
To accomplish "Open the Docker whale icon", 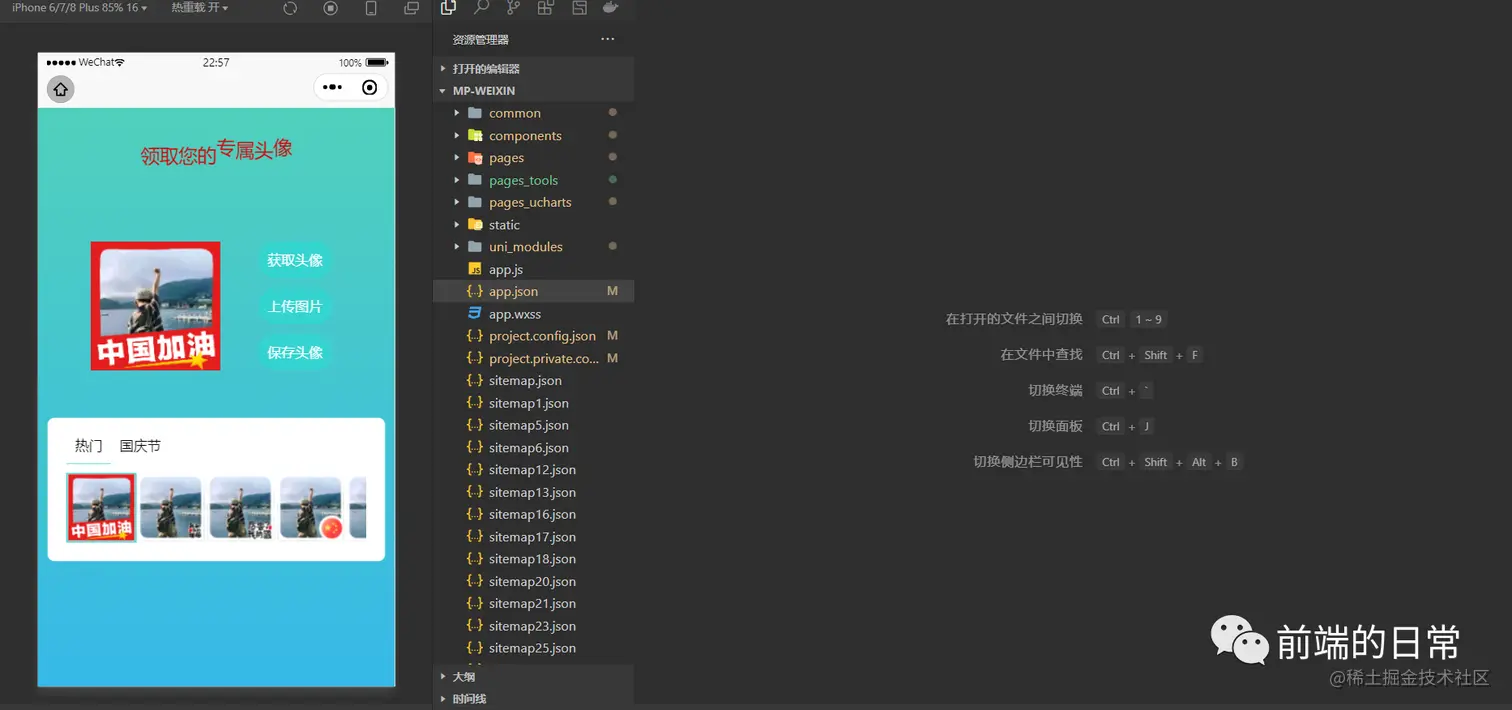I will [x=610, y=8].
